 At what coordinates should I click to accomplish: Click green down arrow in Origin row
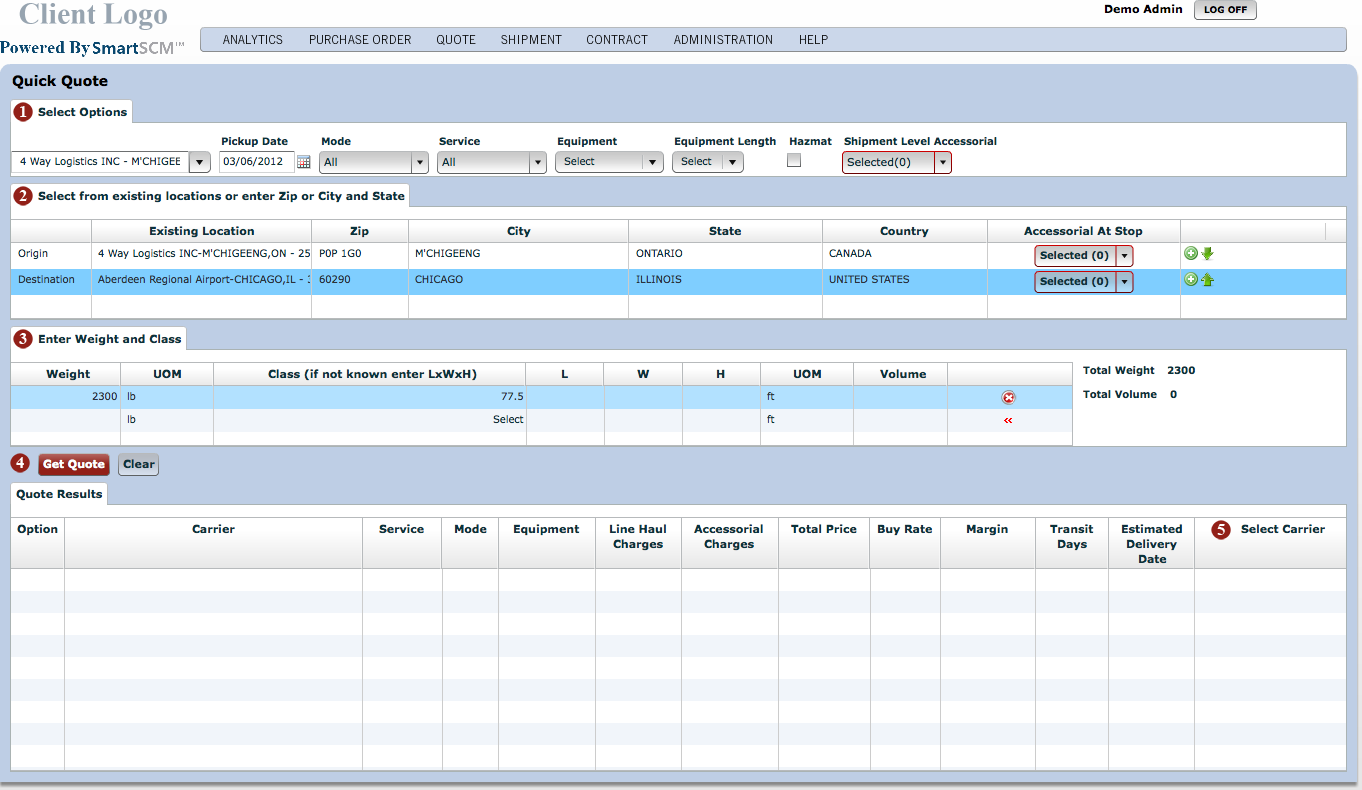pyautogui.click(x=1207, y=254)
